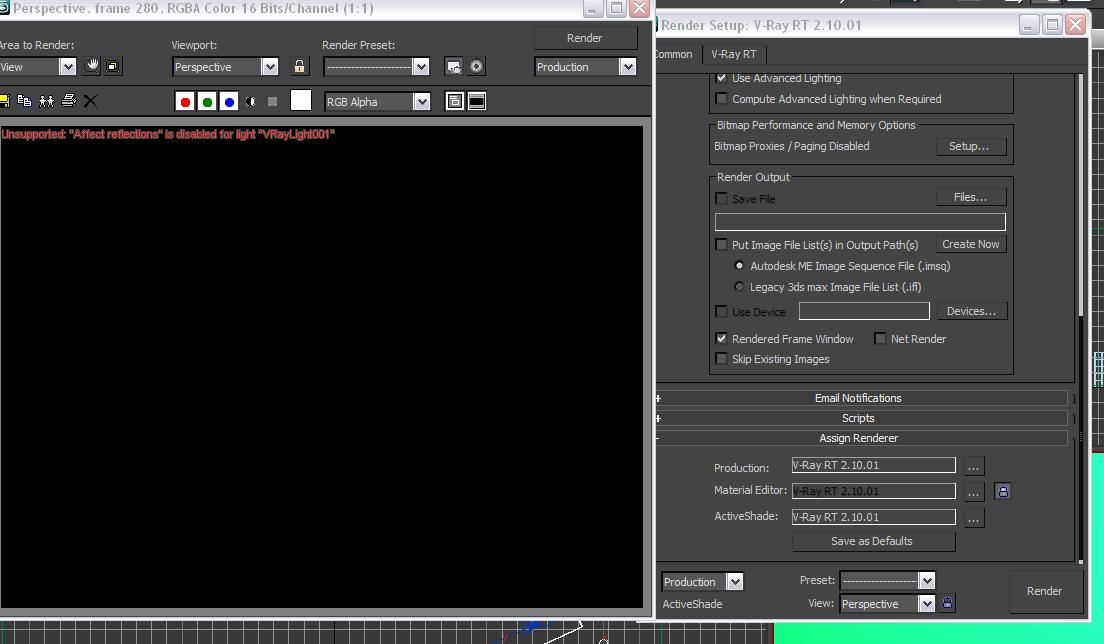Enable the Red channel button
This screenshot has height=644, width=1104.
185,102
